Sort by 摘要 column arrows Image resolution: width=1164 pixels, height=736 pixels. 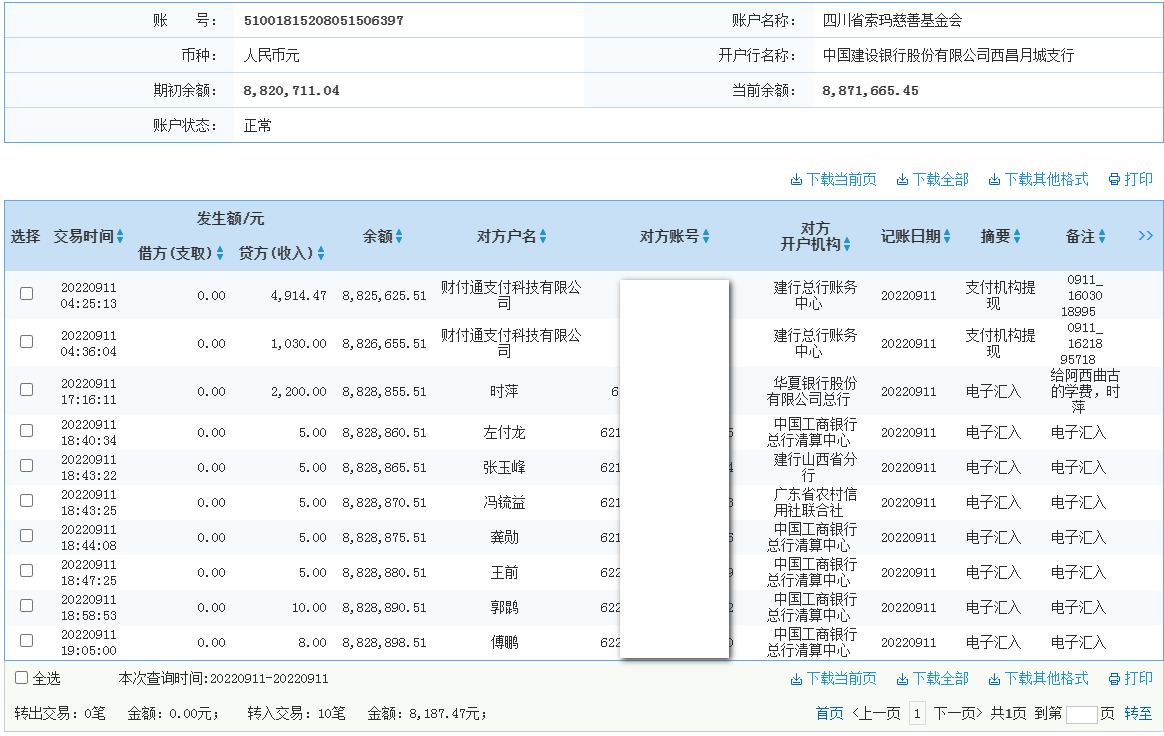coord(1017,236)
